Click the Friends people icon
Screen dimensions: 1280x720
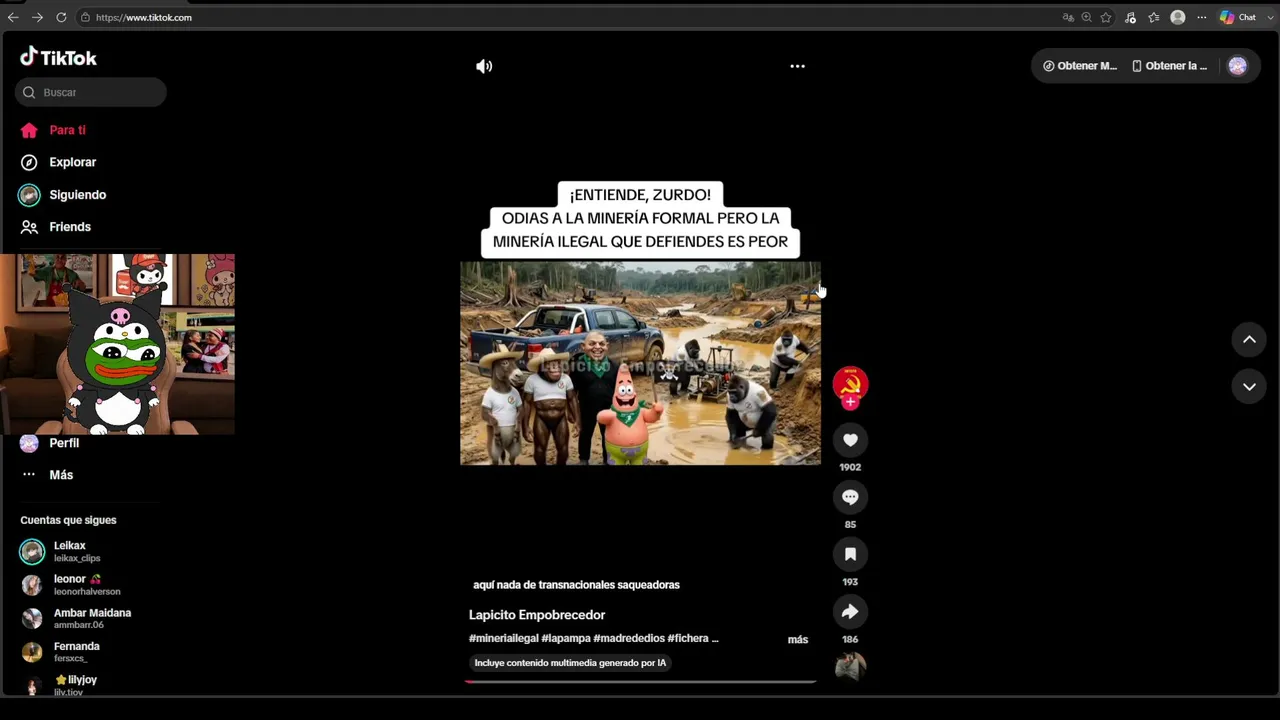[x=29, y=227]
